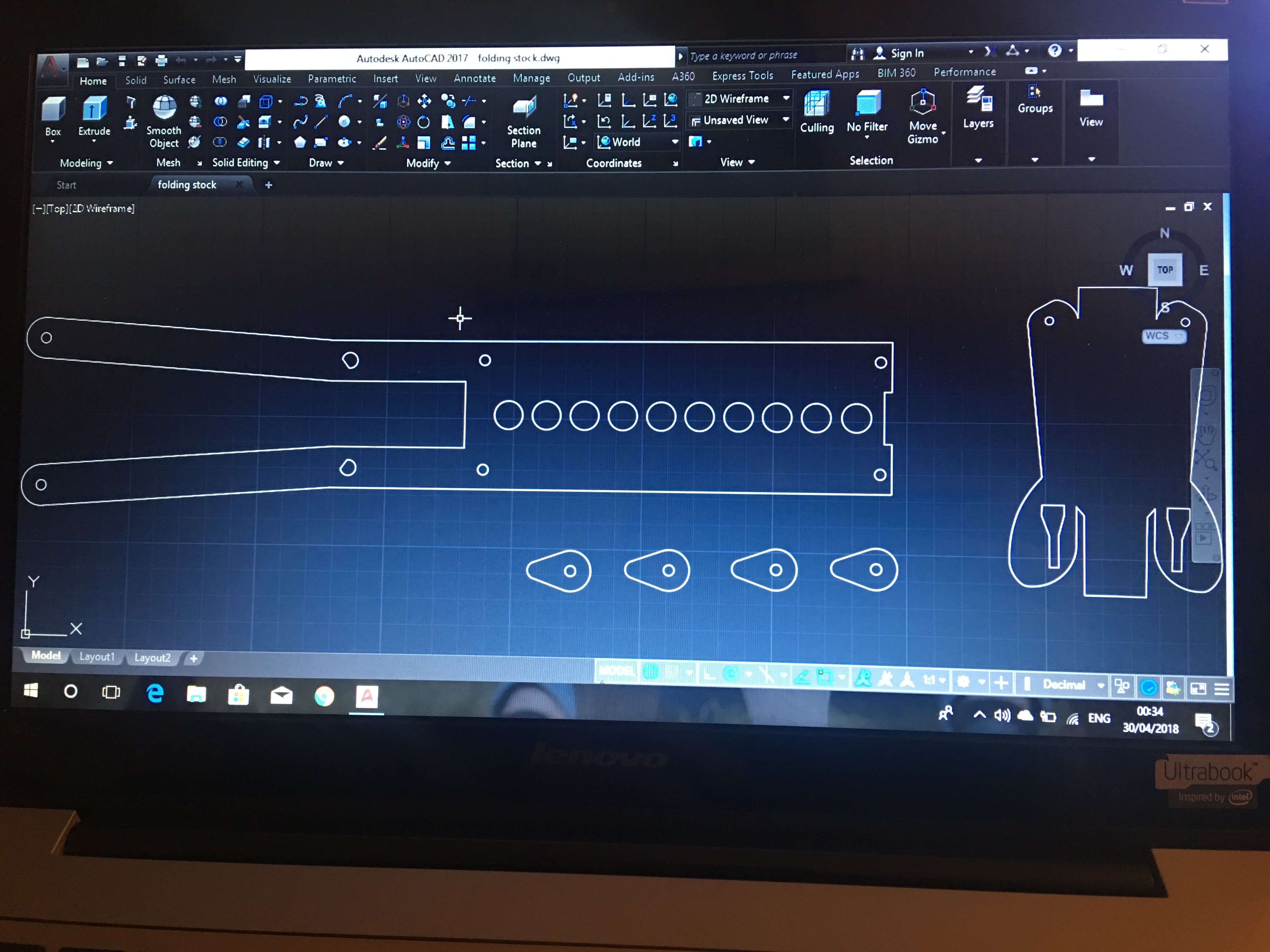Toggle isometric drafting in status bar
The height and width of the screenshot is (952, 1270).
pos(766,675)
